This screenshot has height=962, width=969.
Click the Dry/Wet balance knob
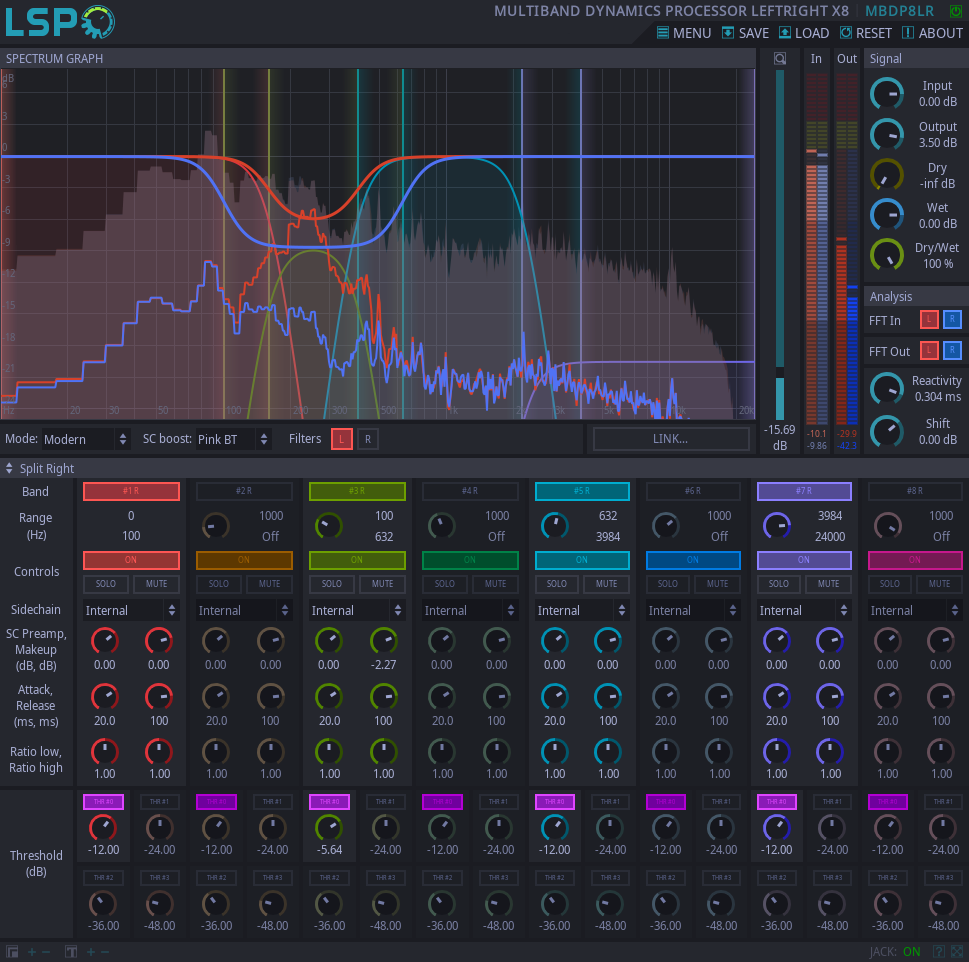887,255
